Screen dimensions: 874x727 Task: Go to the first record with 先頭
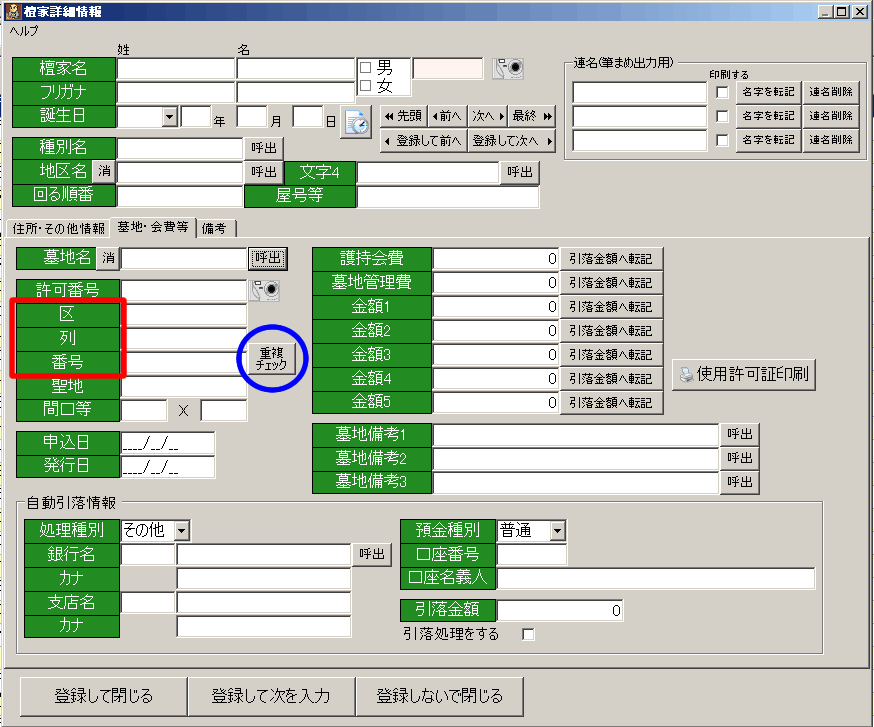[403, 116]
